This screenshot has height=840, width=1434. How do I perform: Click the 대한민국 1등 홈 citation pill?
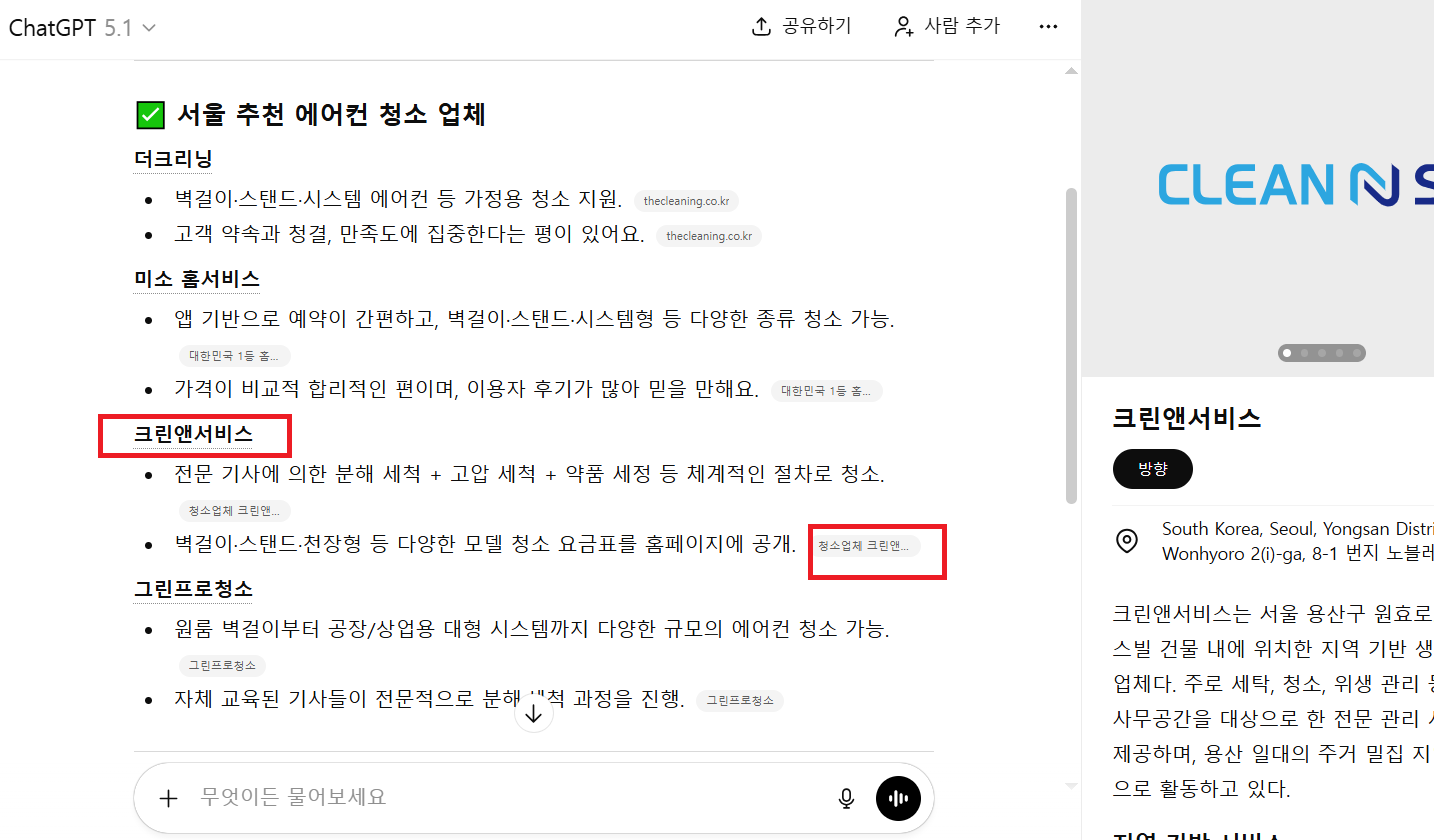235,355
